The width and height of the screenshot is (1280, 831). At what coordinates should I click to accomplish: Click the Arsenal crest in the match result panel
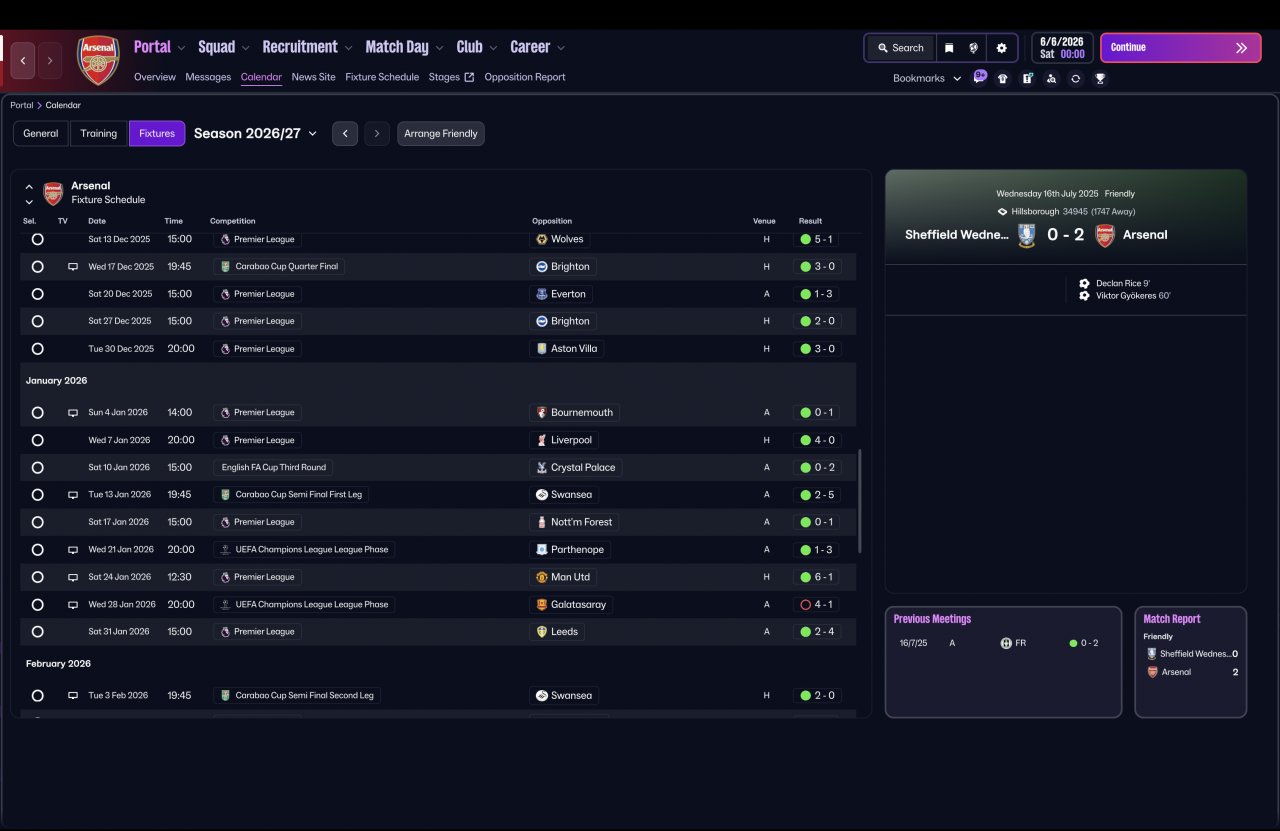click(x=1105, y=235)
